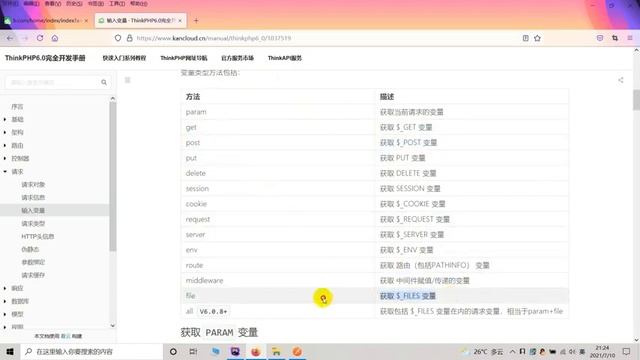Open the ThinkAPI服务 nav link
Image resolution: width=640 pixels, height=360 pixels.
(x=284, y=58)
